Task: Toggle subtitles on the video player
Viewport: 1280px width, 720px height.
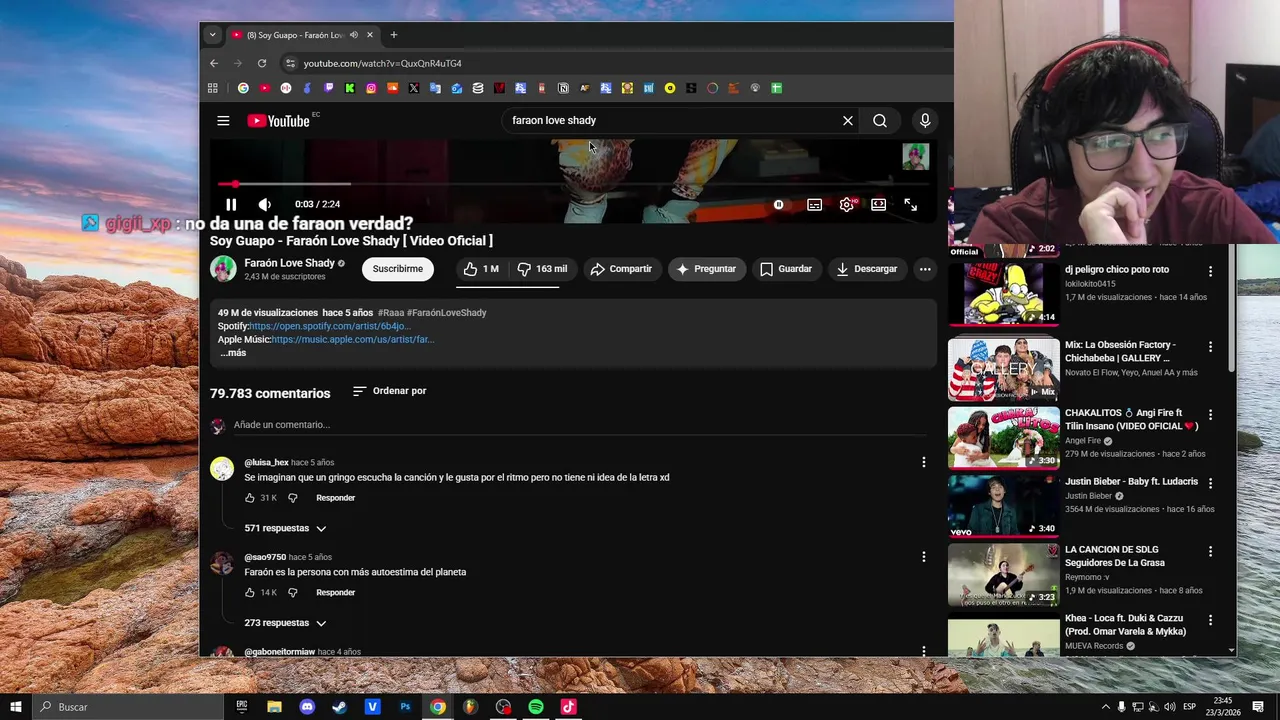Action: [815, 205]
